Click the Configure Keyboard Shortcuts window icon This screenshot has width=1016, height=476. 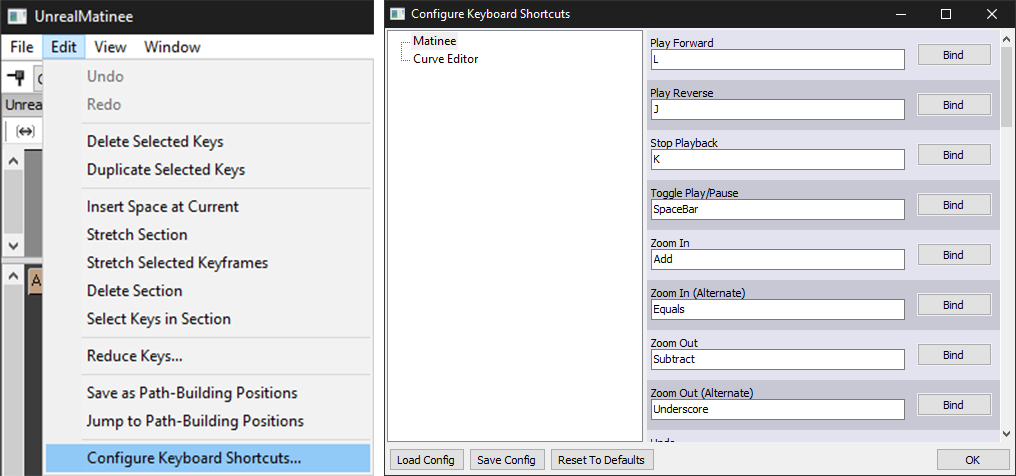click(397, 14)
